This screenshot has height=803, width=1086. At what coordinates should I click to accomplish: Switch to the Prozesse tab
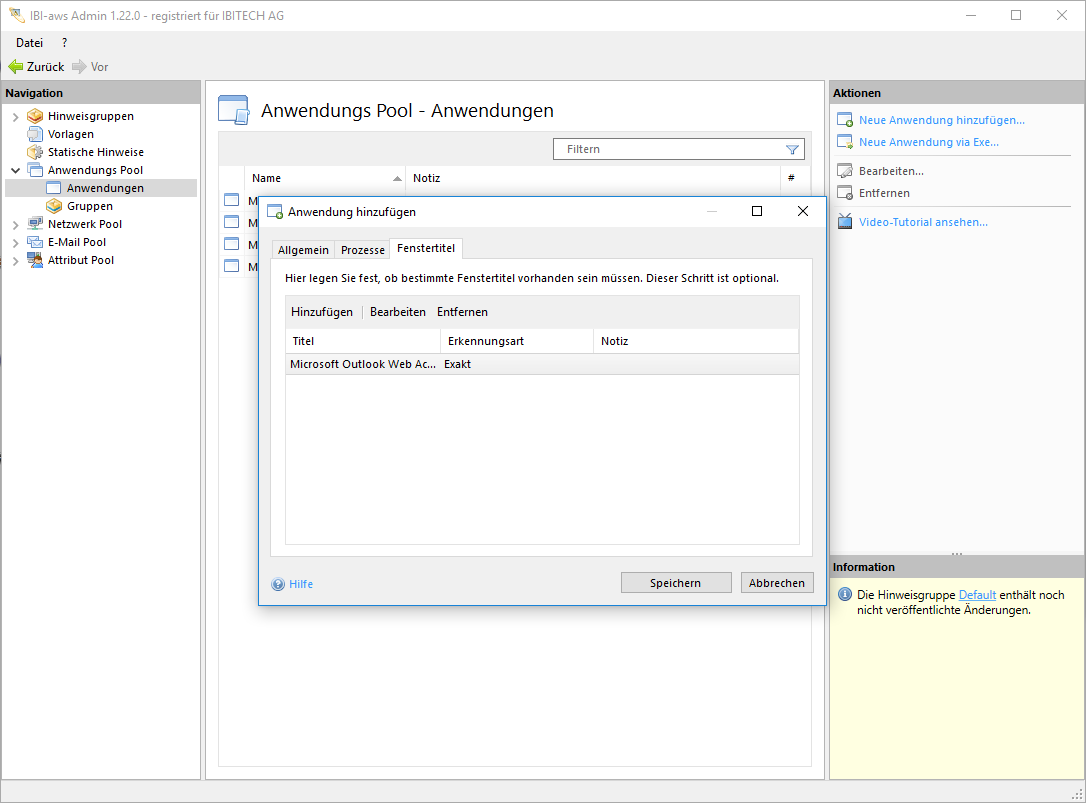click(x=362, y=250)
